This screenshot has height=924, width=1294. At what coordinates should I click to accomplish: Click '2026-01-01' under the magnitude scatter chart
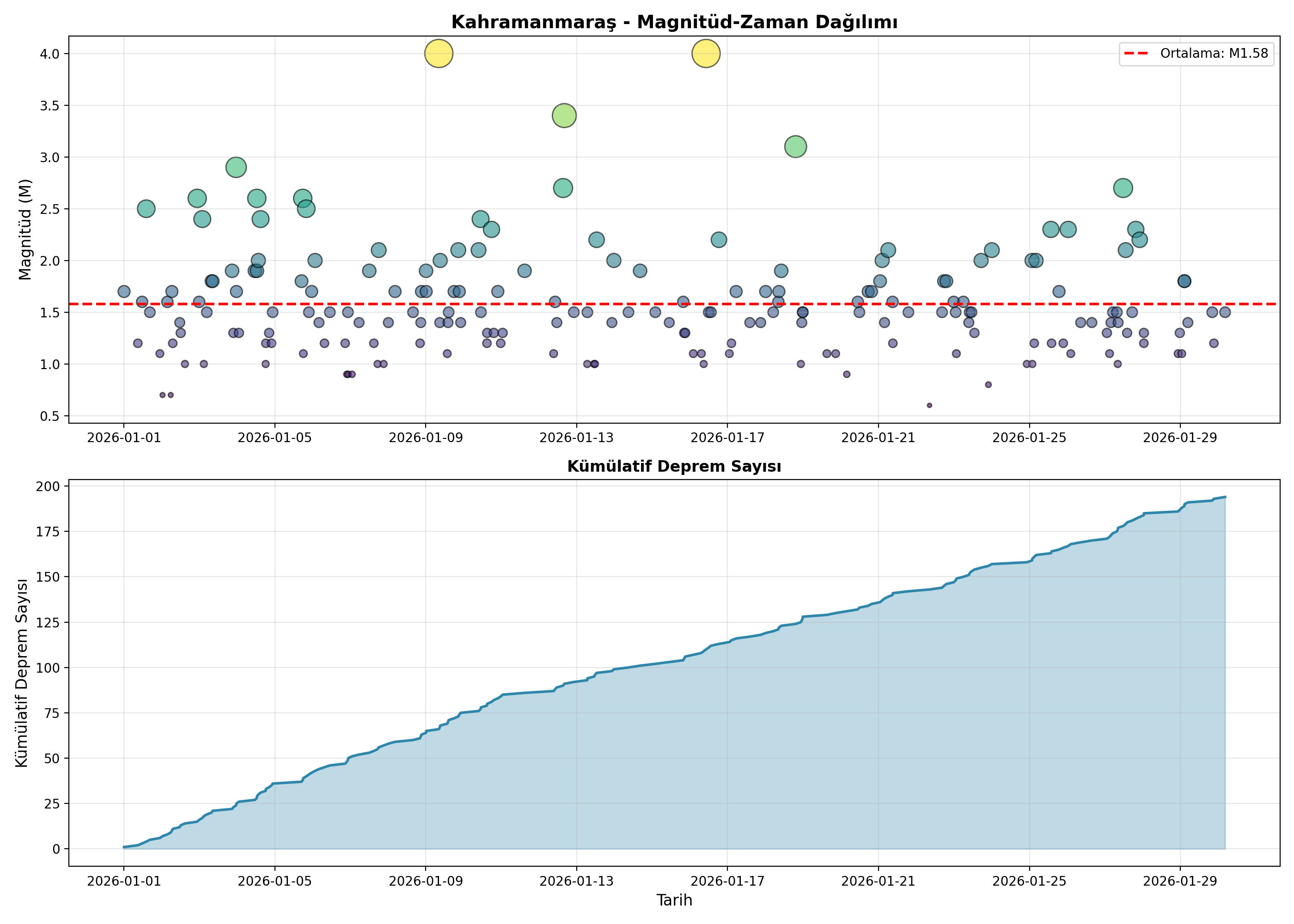click(x=124, y=438)
